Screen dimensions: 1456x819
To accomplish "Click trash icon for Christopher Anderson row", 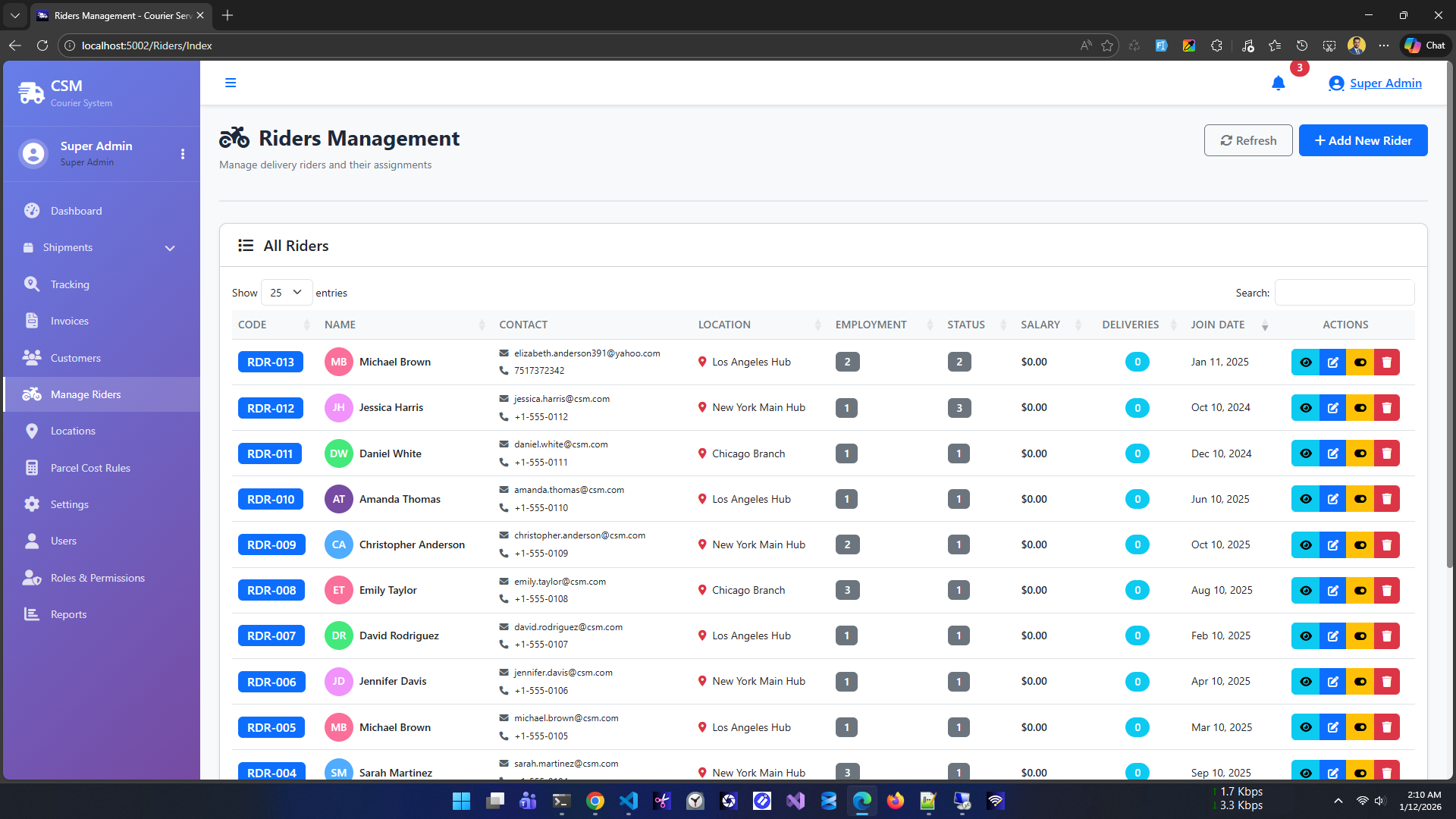I will (1386, 545).
